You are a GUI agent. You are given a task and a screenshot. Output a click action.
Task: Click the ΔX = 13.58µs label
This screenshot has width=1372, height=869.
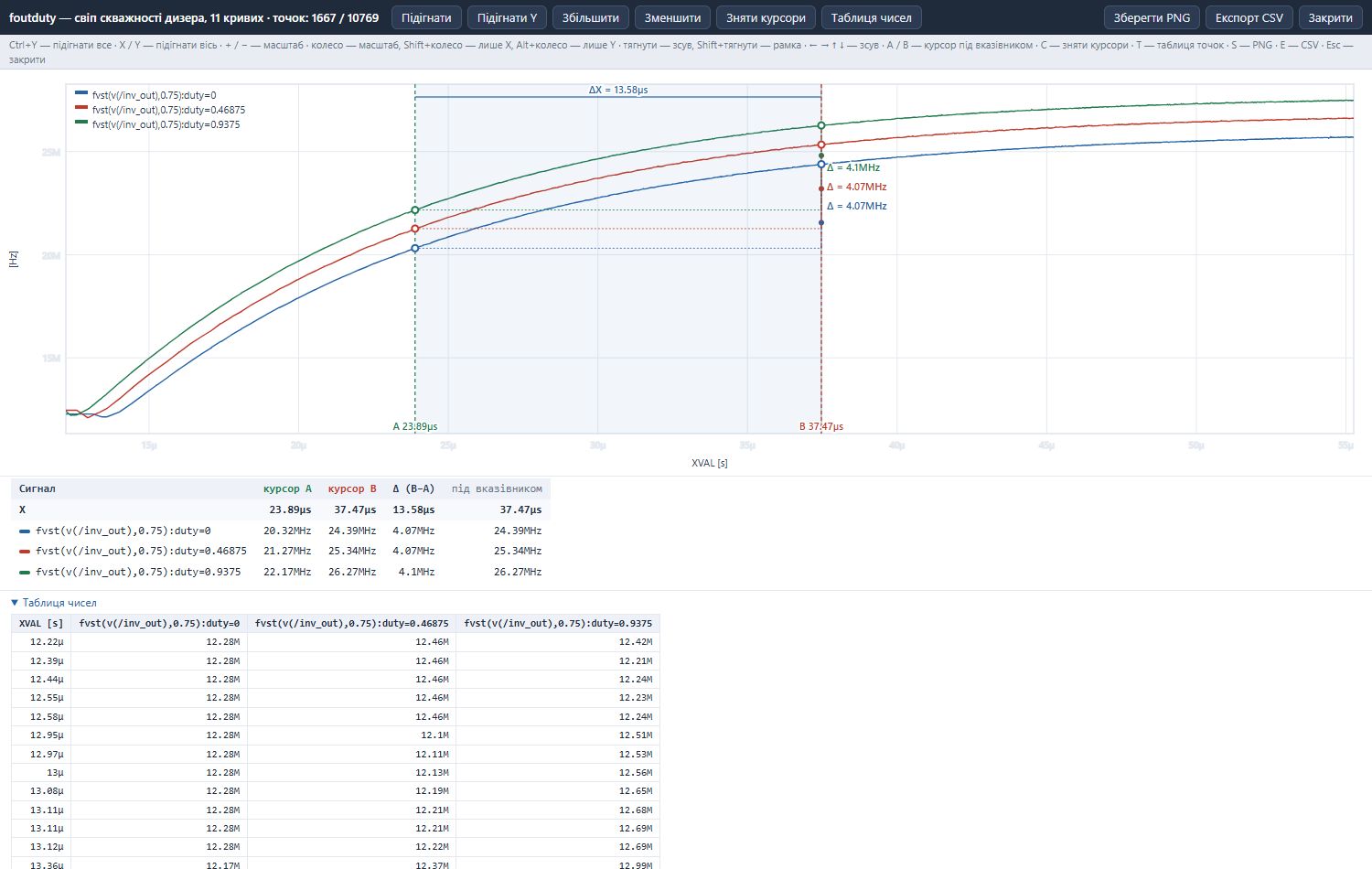click(618, 90)
